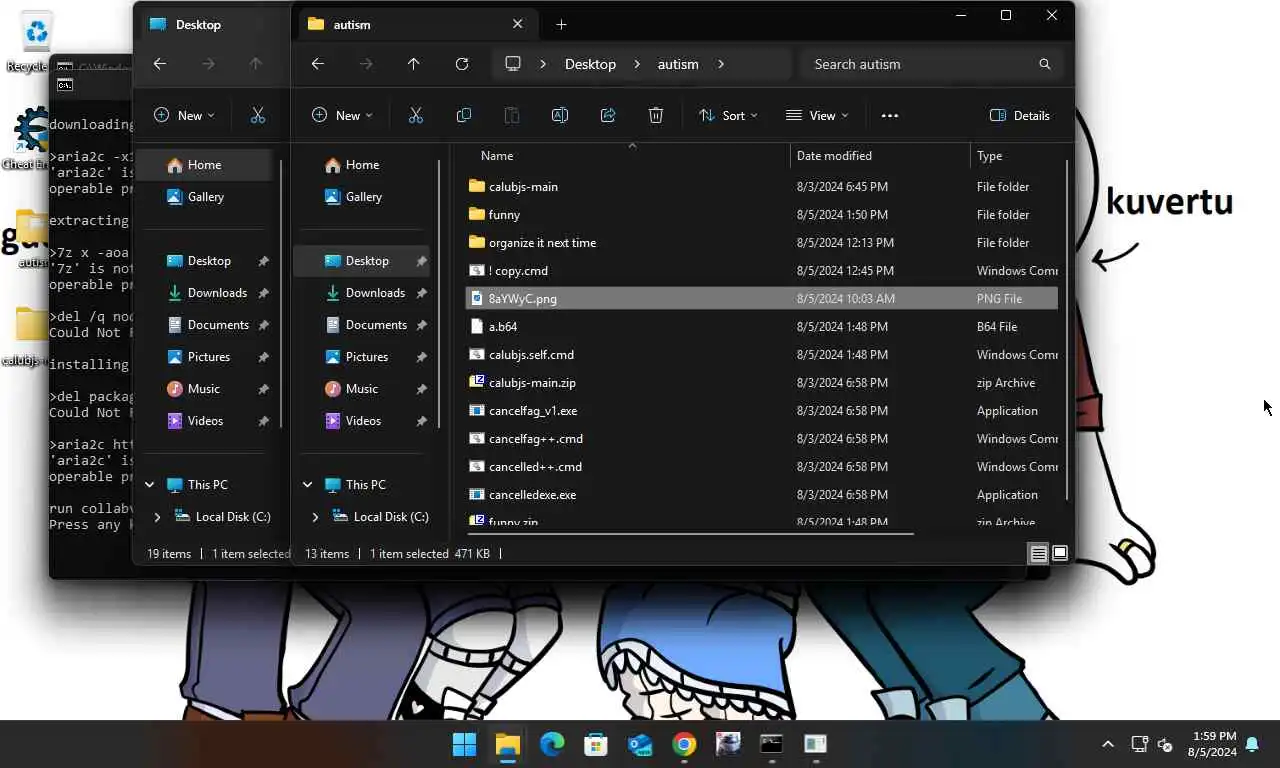1280x768 pixels.
Task: Open Google Chrome from taskbar
Action: point(684,744)
